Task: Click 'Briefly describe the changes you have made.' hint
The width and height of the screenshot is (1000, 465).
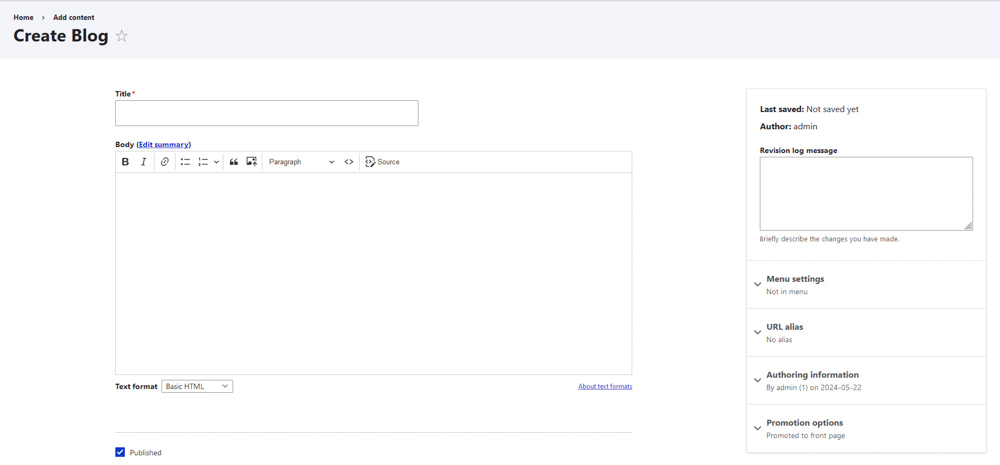Action: point(829,239)
